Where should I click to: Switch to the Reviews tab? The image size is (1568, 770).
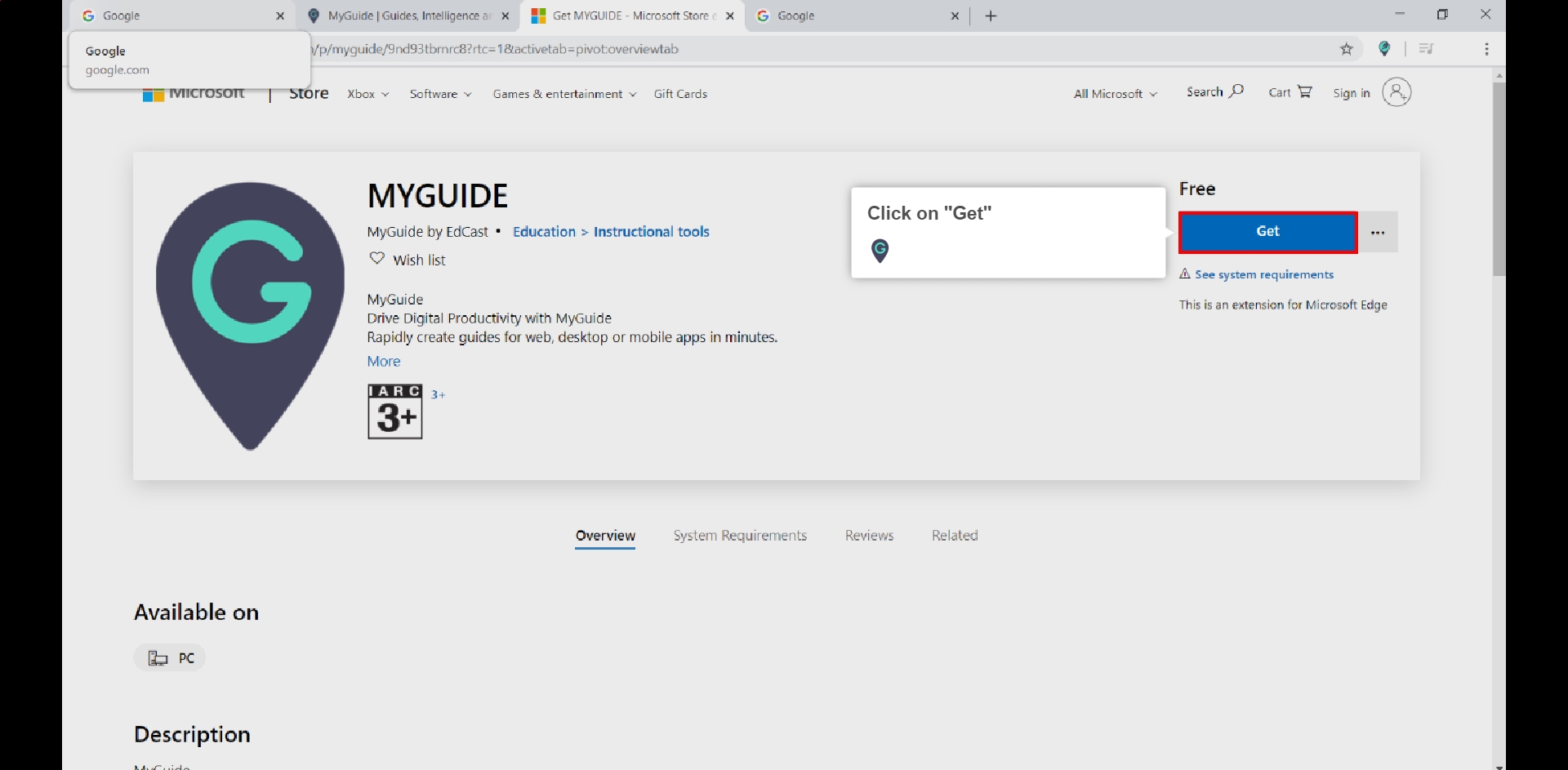869,536
